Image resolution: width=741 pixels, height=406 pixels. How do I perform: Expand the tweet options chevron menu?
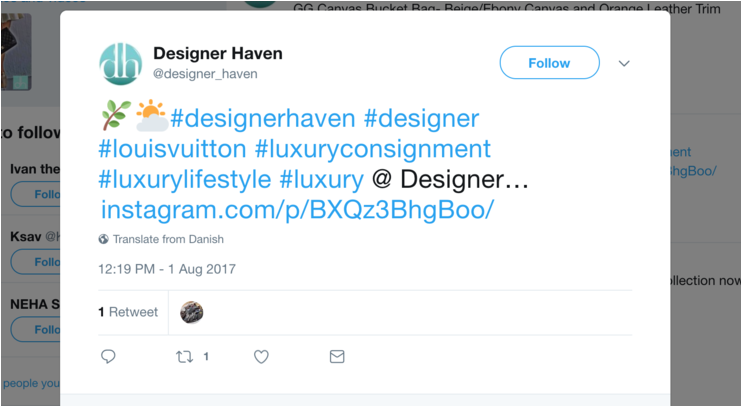(x=624, y=63)
